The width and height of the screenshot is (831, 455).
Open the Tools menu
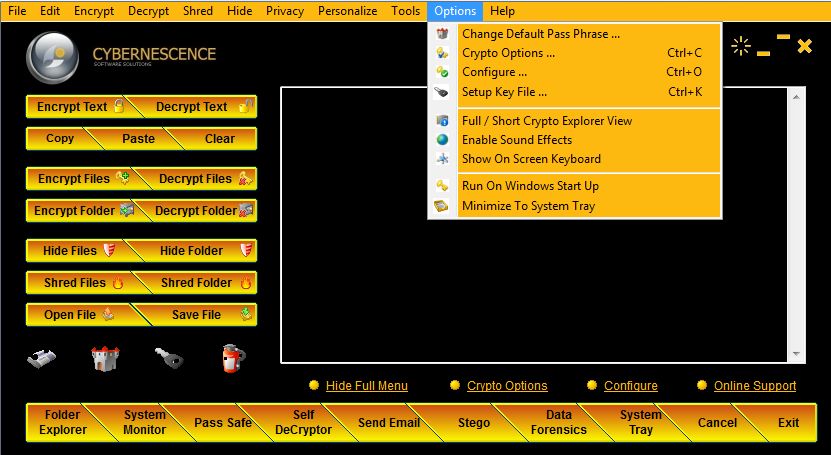(405, 11)
